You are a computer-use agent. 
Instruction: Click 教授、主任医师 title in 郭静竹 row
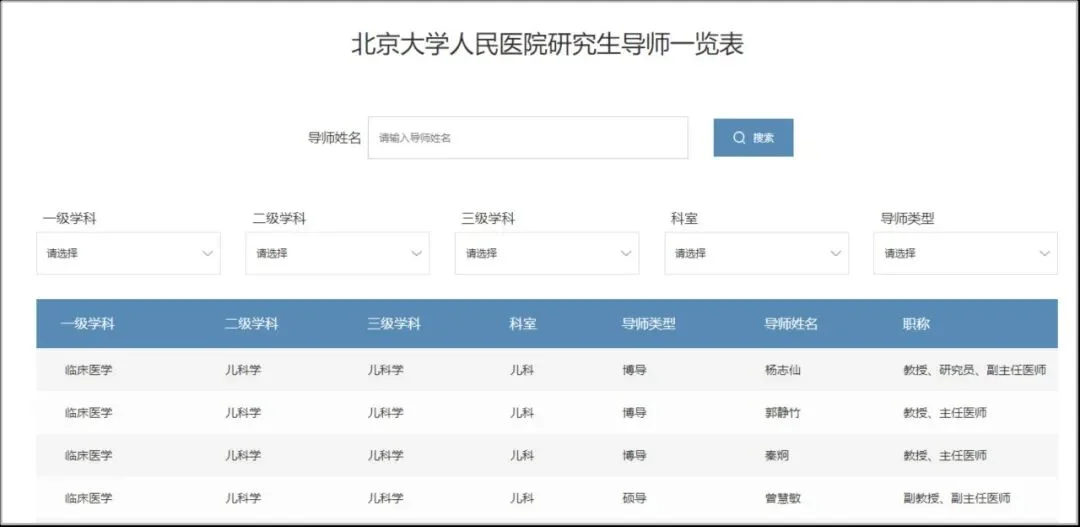[x=944, y=413]
